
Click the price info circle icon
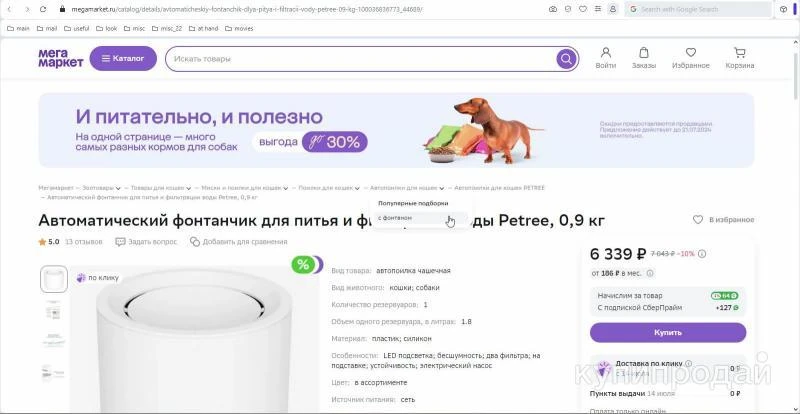coord(702,254)
